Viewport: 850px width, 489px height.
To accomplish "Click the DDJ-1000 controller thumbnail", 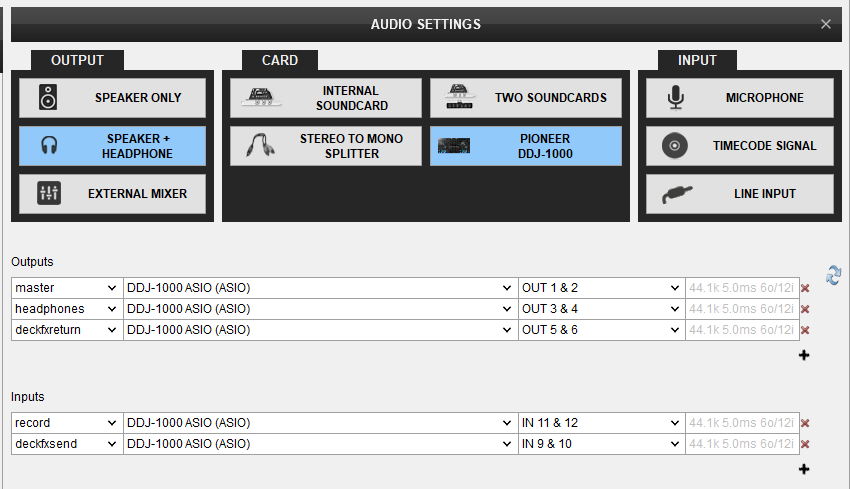I will [x=454, y=146].
